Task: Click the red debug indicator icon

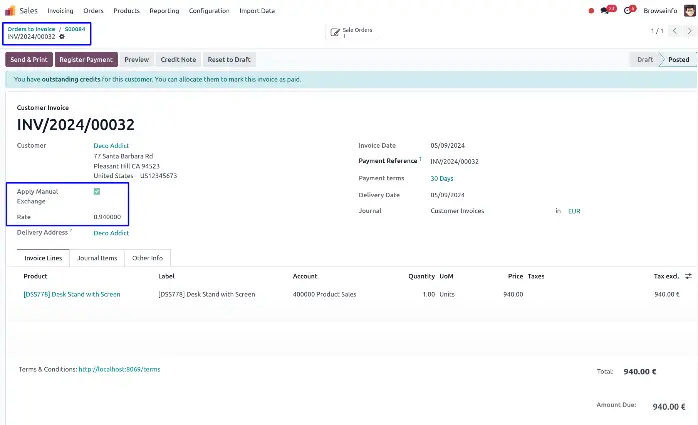Action: point(590,10)
